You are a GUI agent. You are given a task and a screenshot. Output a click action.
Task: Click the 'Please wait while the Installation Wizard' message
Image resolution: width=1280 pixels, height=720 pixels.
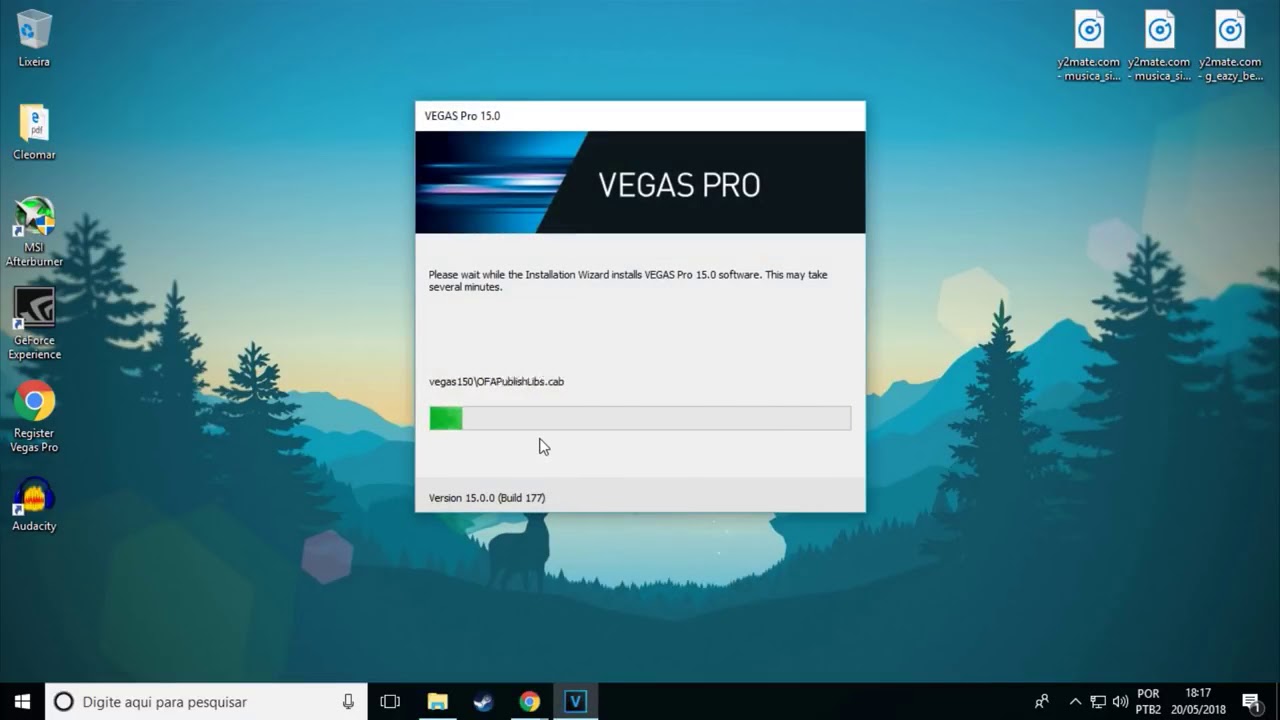point(628,281)
